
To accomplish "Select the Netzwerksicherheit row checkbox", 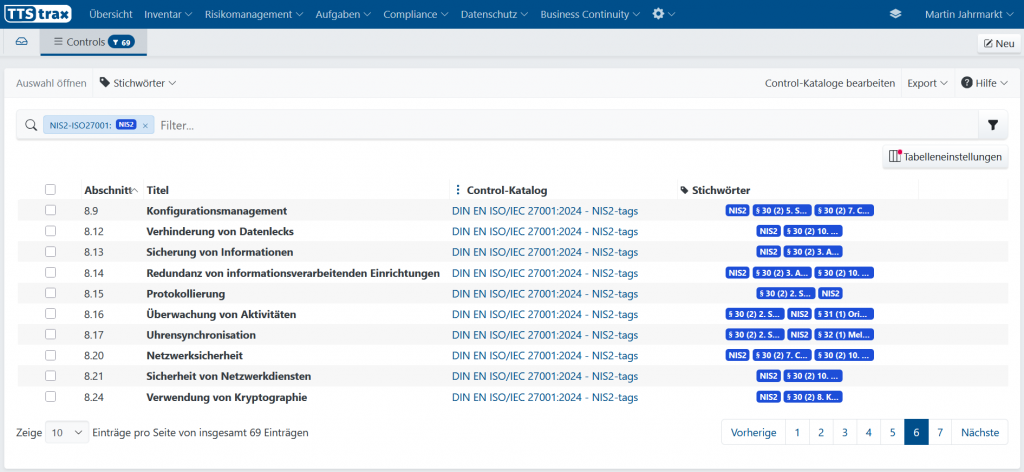I will pyautogui.click(x=51, y=355).
